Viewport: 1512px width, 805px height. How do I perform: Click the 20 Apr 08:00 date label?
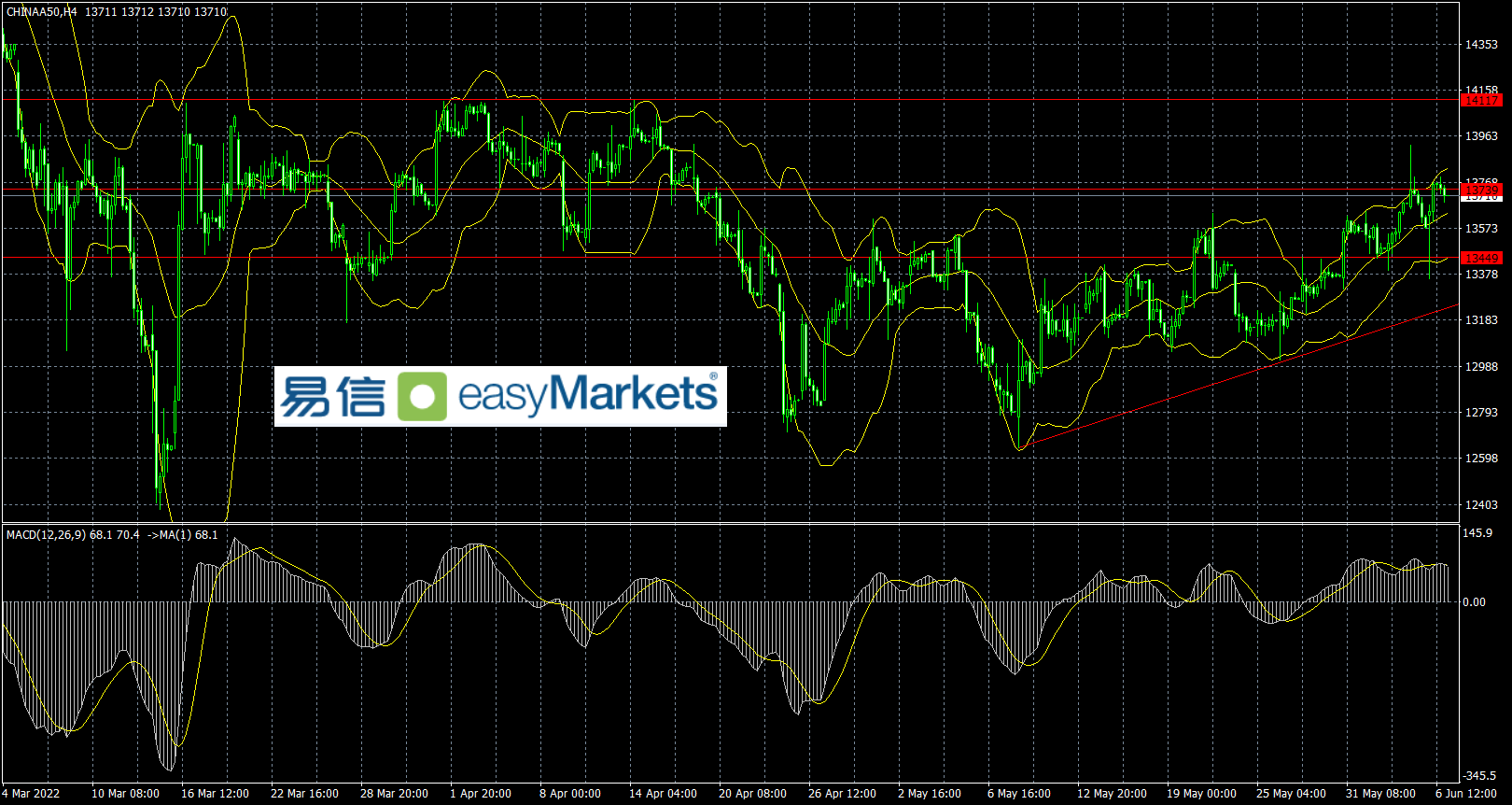point(752,794)
